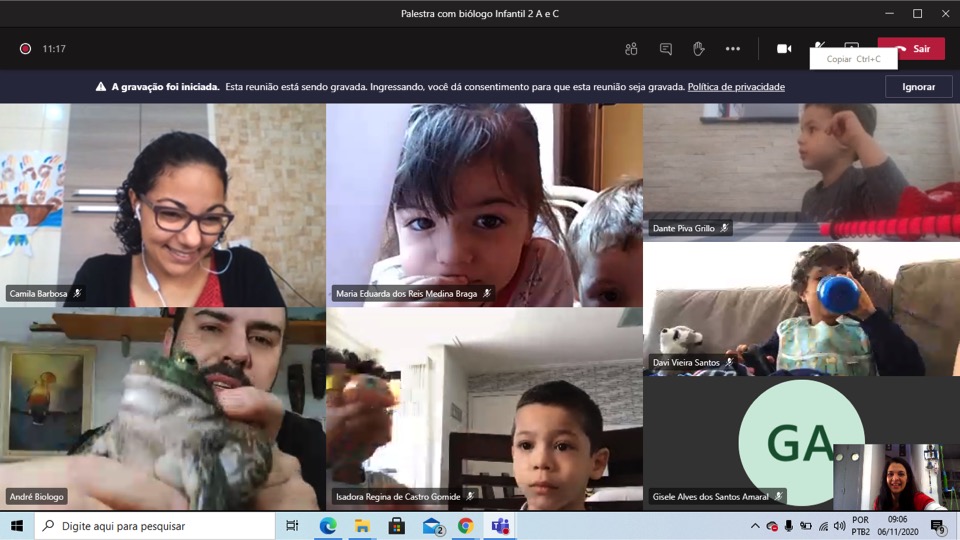Image resolution: width=960 pixels, height=540 pixels.
Task: Open the Política de privacidade link
Action: [x=736, y=87]
